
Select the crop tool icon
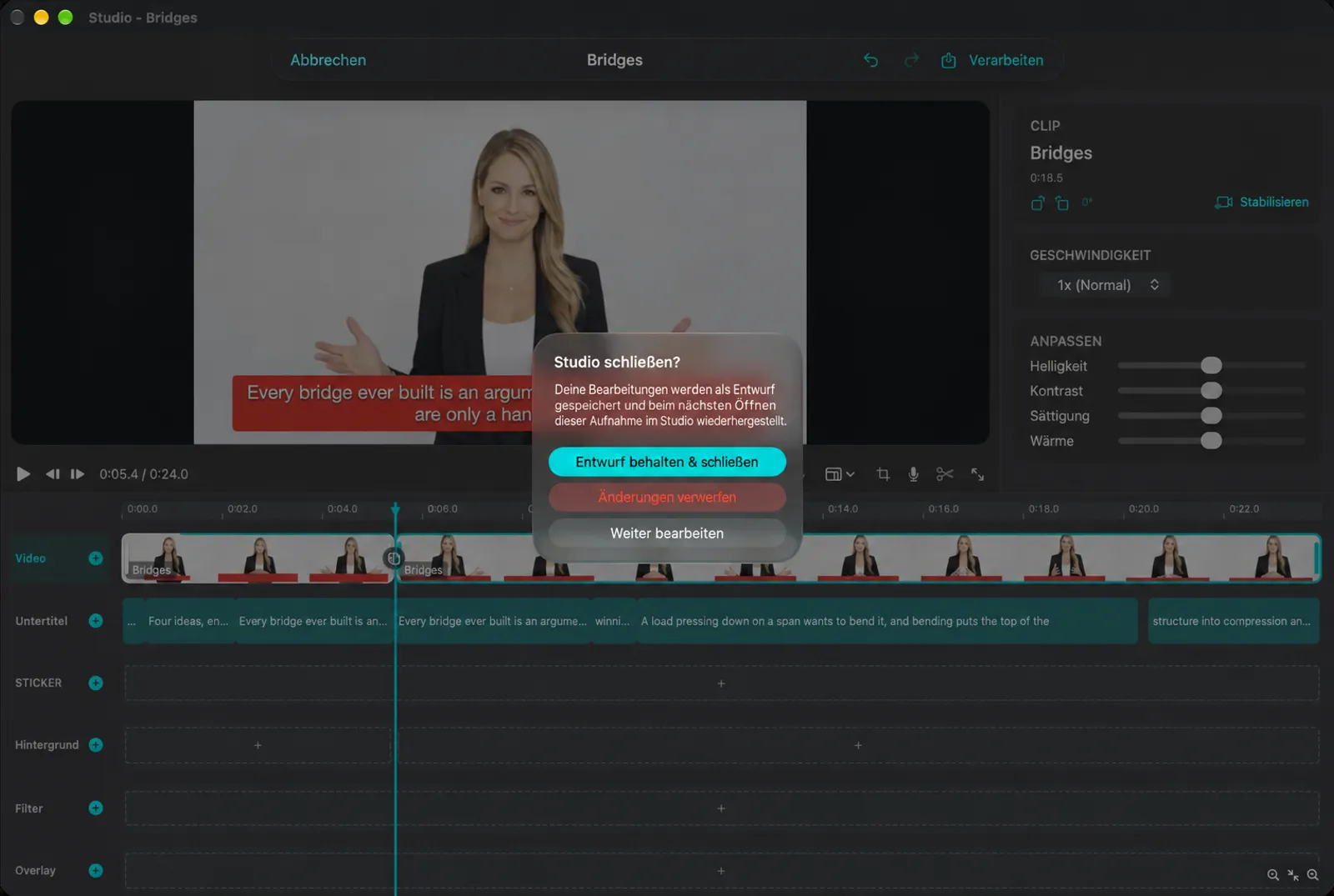click(x=883, y=474)
